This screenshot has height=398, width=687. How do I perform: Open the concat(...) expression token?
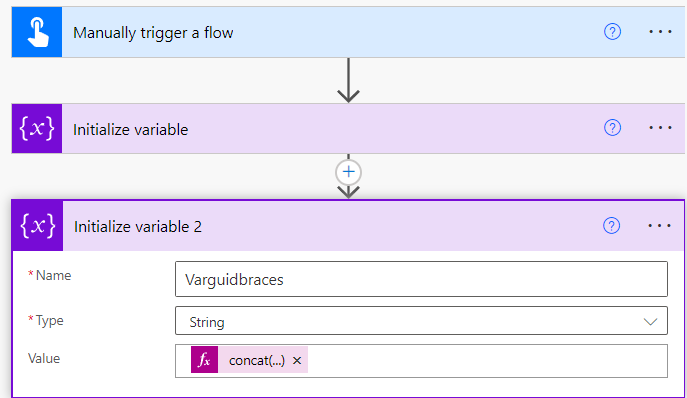pos(257,360)
